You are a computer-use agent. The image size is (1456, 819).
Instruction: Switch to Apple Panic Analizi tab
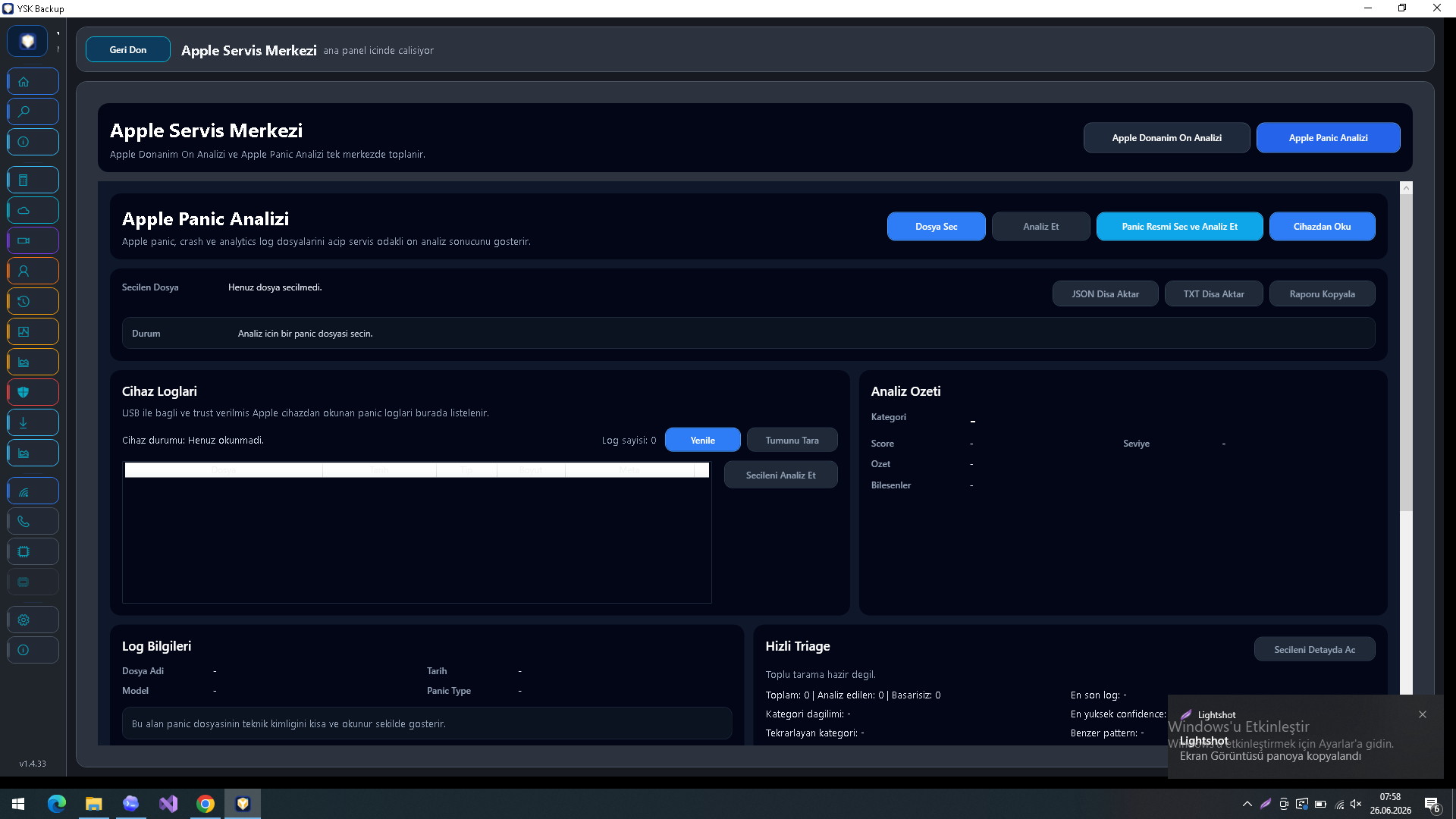pos(1328,138)
